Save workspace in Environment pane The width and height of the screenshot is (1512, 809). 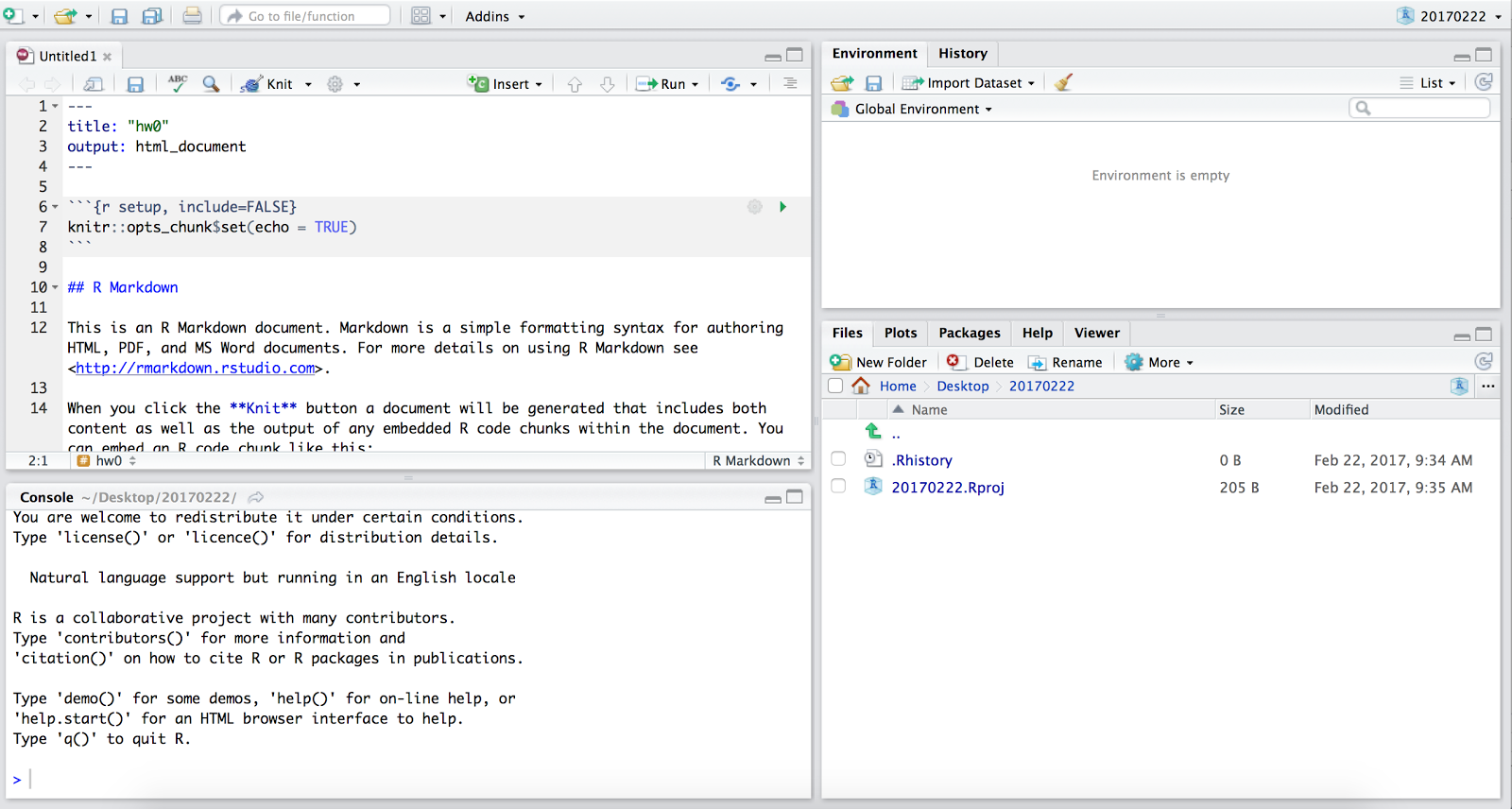pyautogui.click(x=873, y=83)
